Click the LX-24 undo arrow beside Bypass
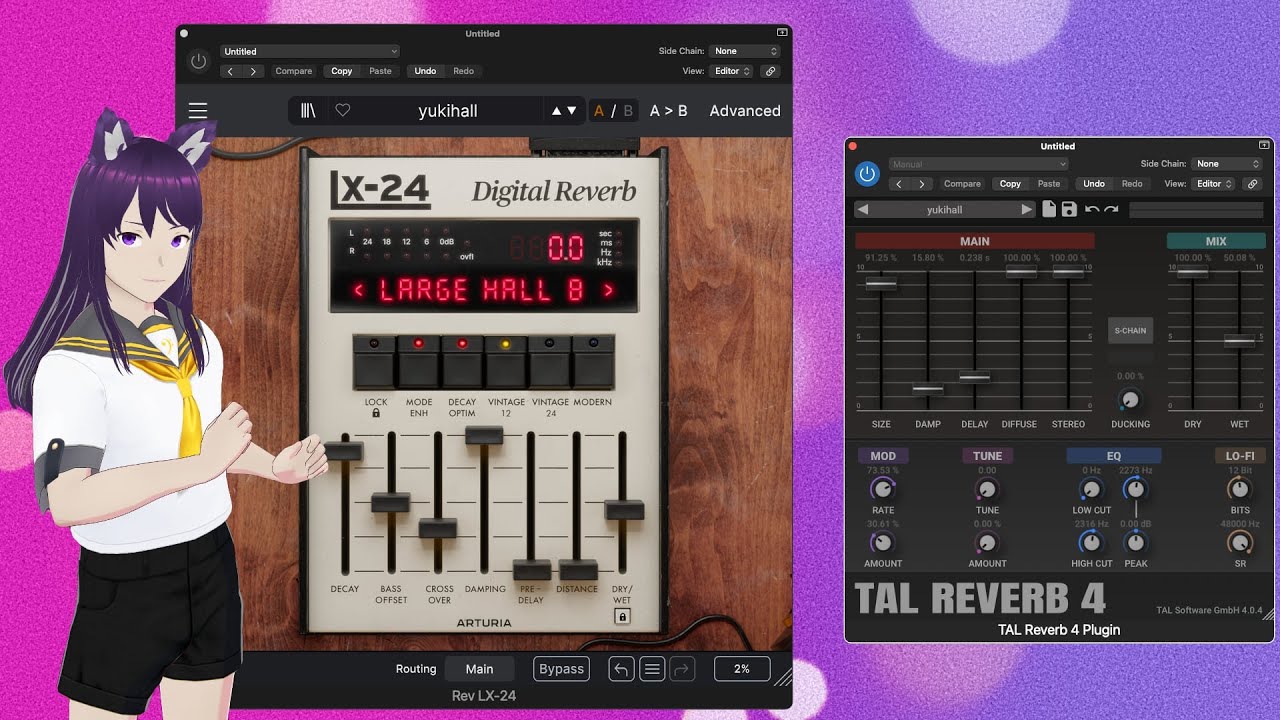 pyautogui.click(x=621, y=669)
